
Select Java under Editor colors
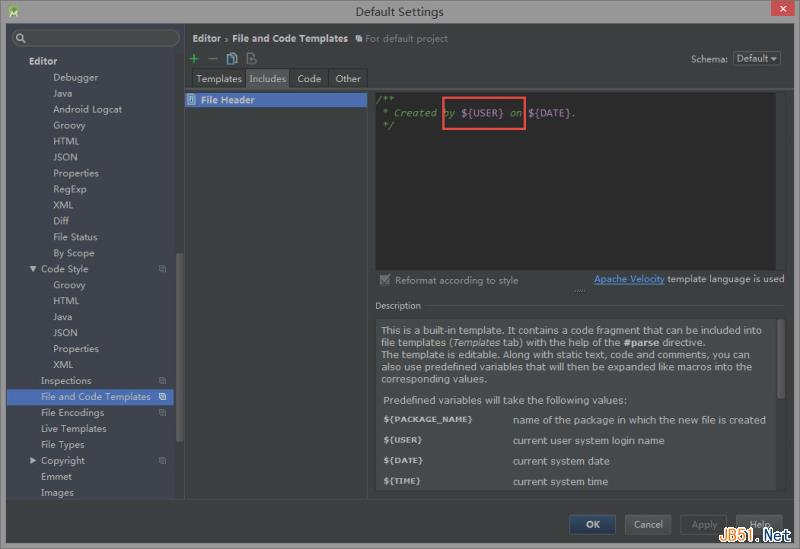coord(62,93)
